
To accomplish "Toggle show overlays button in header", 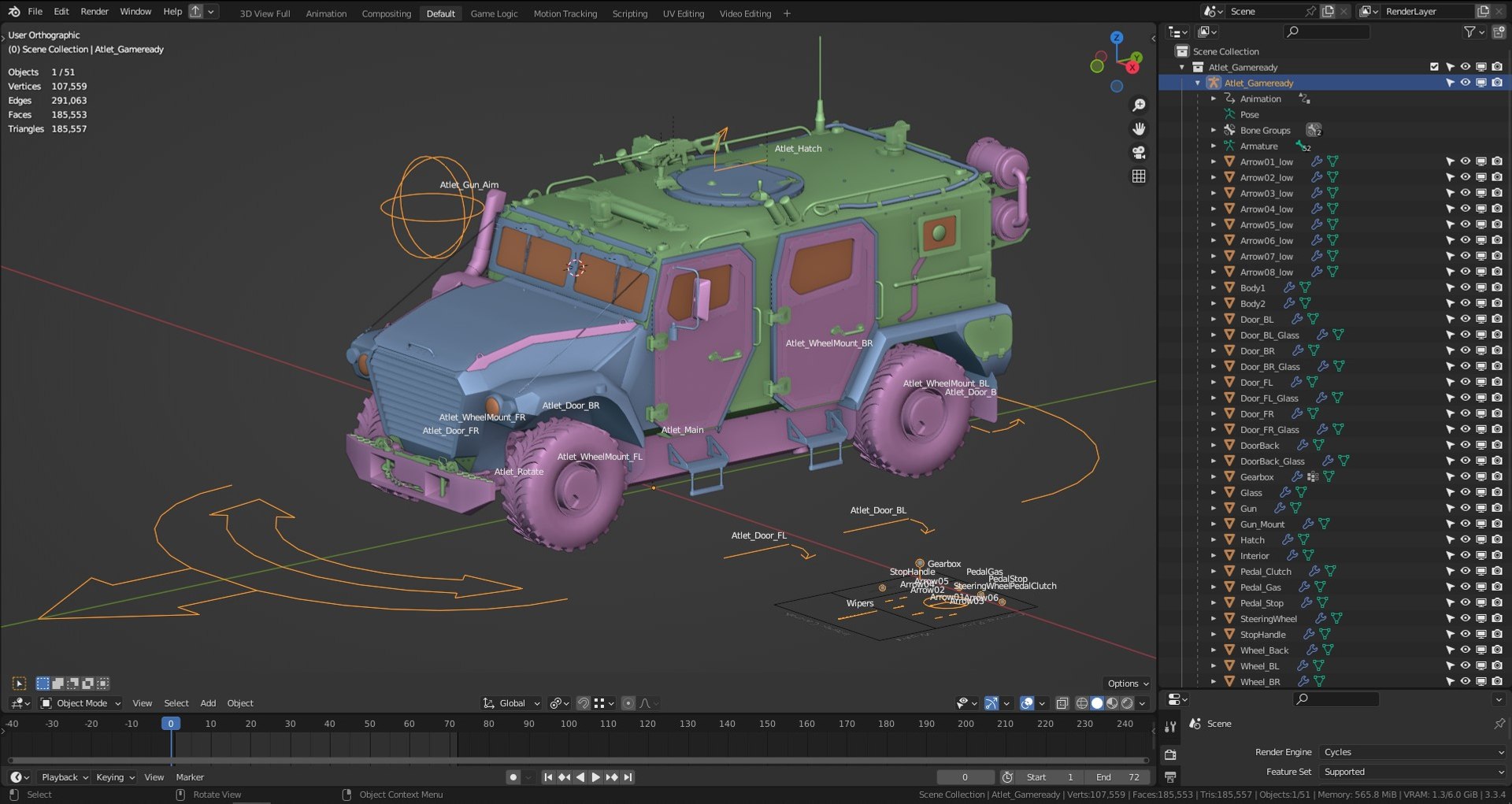I will tap(1027, 703).
